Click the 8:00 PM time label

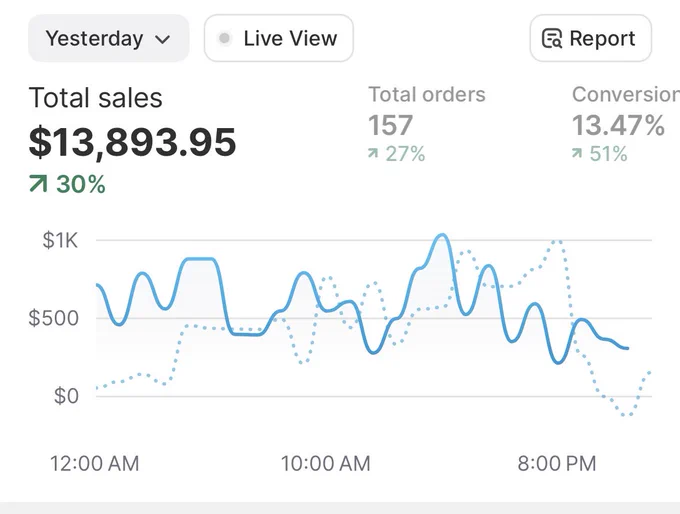[557, 463]
